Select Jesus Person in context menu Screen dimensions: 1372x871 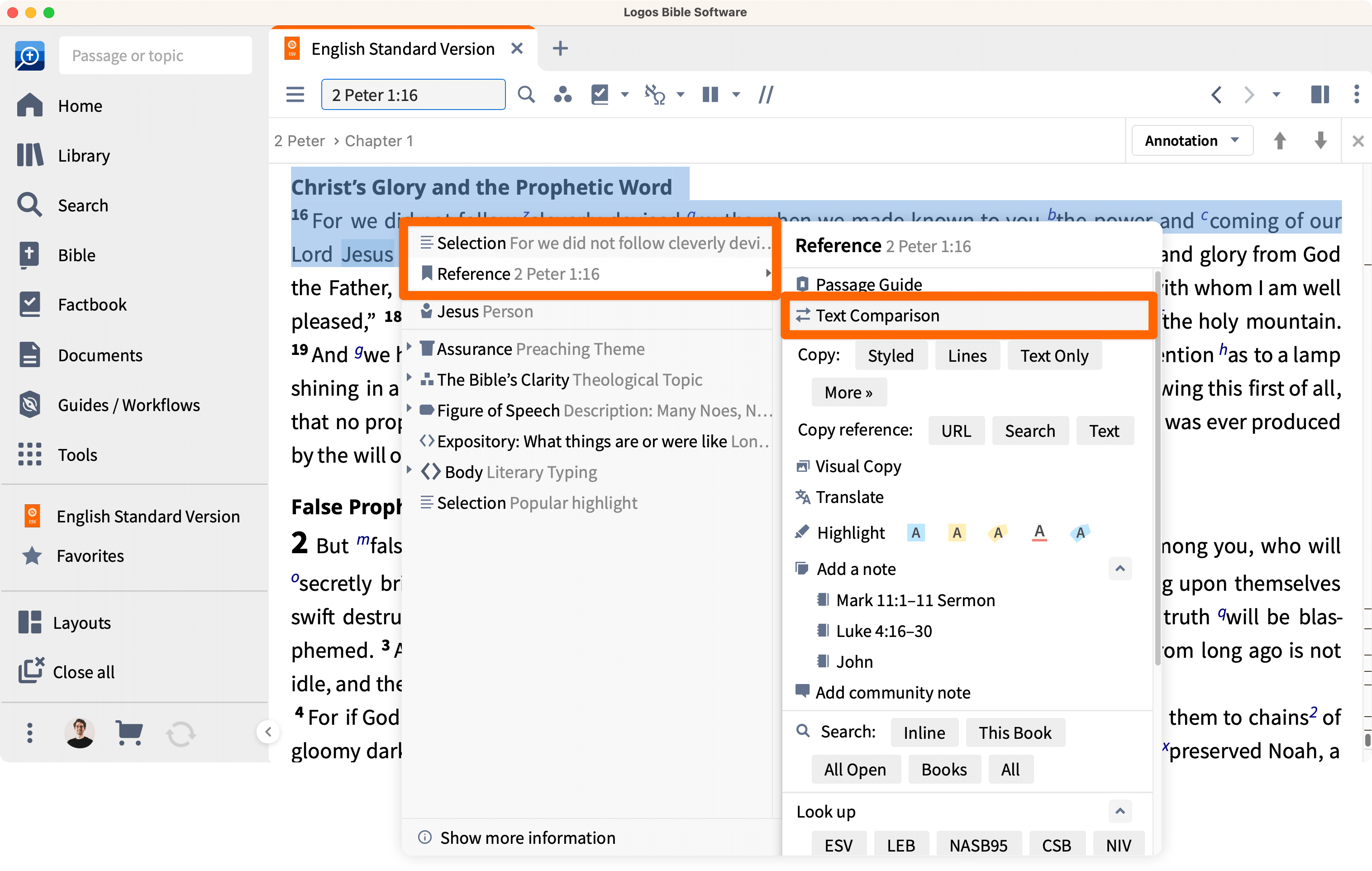(x=590, y=311)
